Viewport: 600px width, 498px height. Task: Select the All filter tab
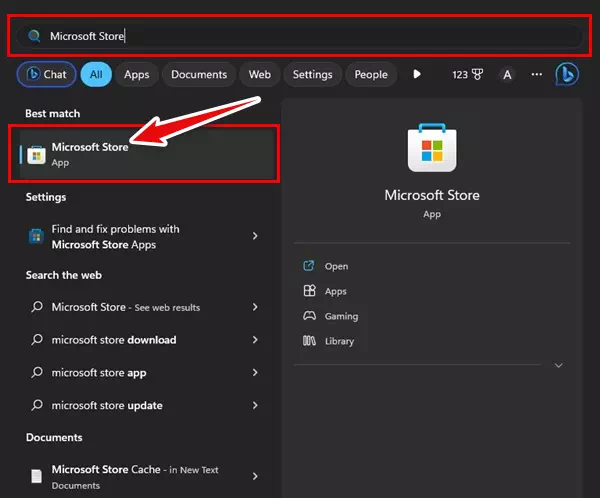96,74
